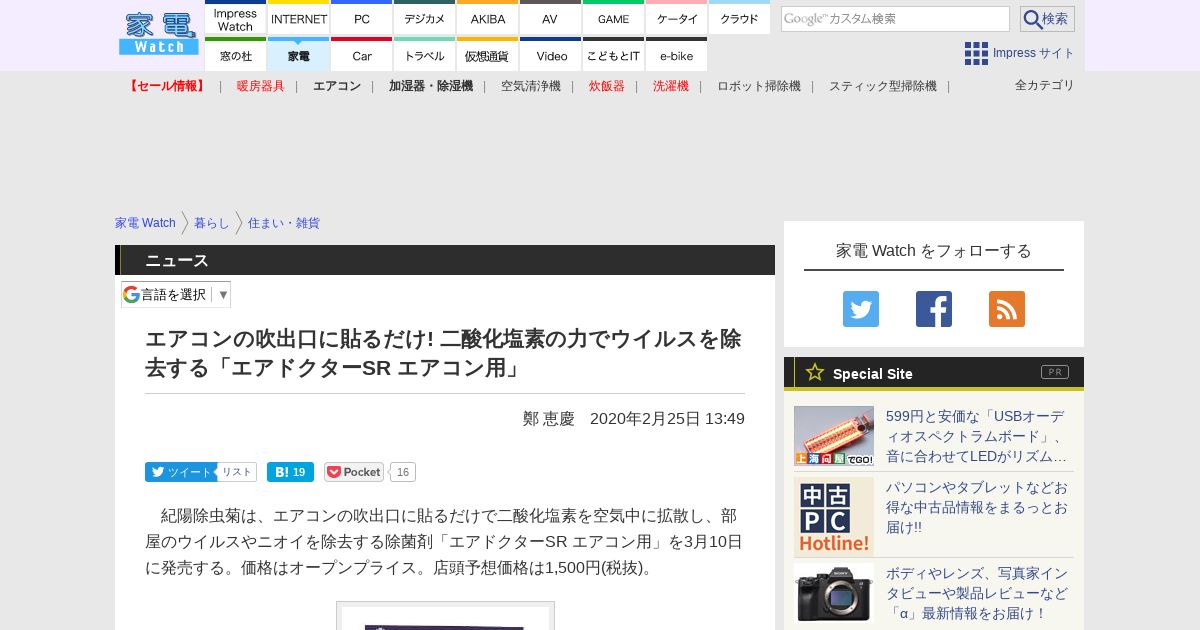Viewport: 1200px width, 630px height.
Task: Open the 暖房器具 category link
Action: (x=261, y=86)
